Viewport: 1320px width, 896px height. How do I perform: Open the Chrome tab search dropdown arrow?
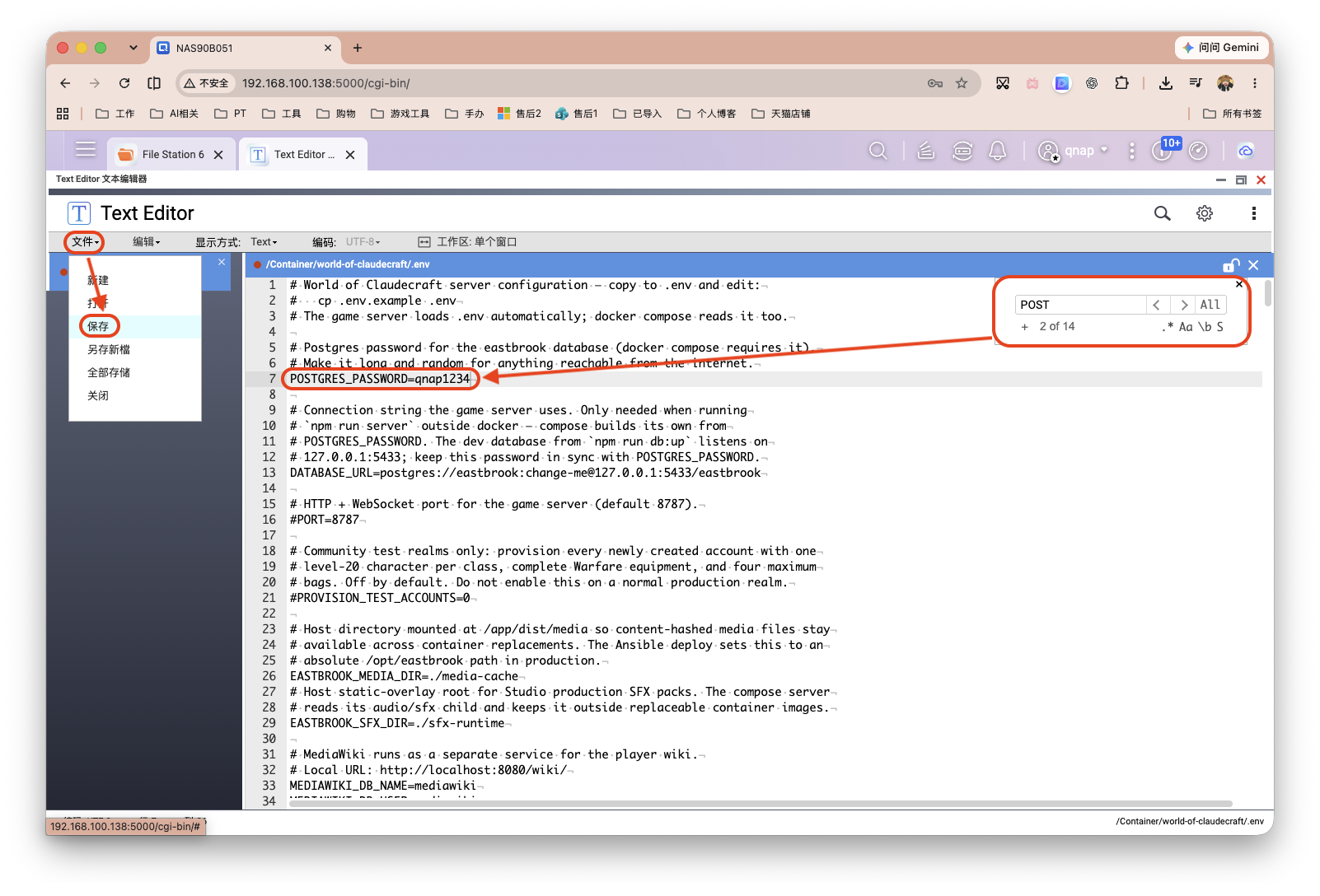coord(133,48)
